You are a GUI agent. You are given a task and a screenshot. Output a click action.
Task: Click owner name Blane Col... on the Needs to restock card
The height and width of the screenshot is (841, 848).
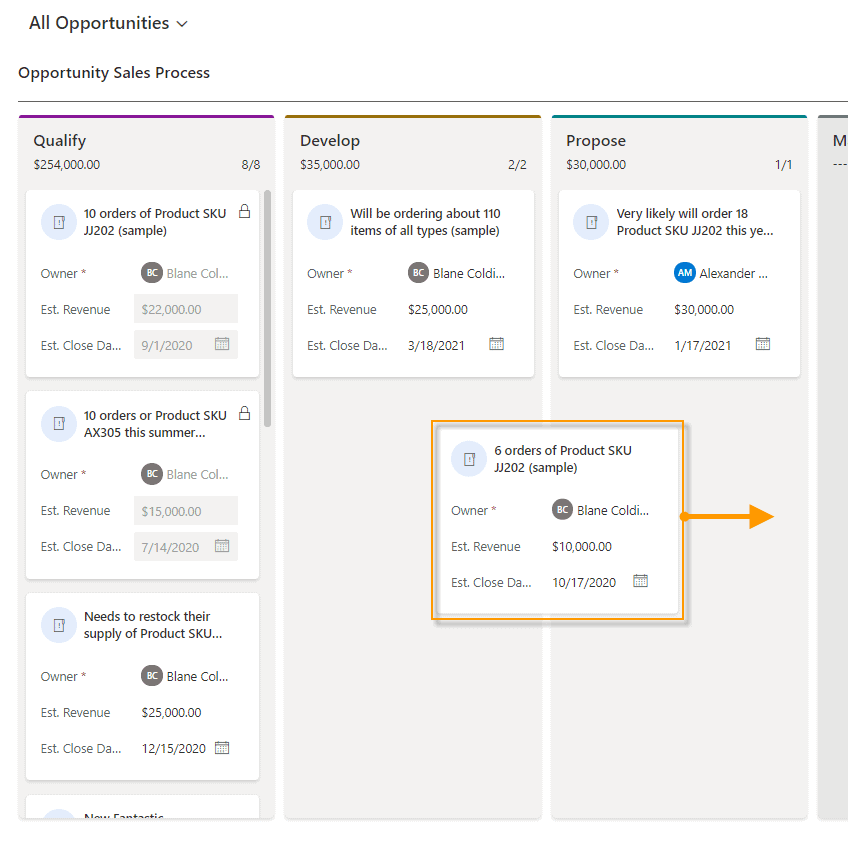[x=197, y=676]
